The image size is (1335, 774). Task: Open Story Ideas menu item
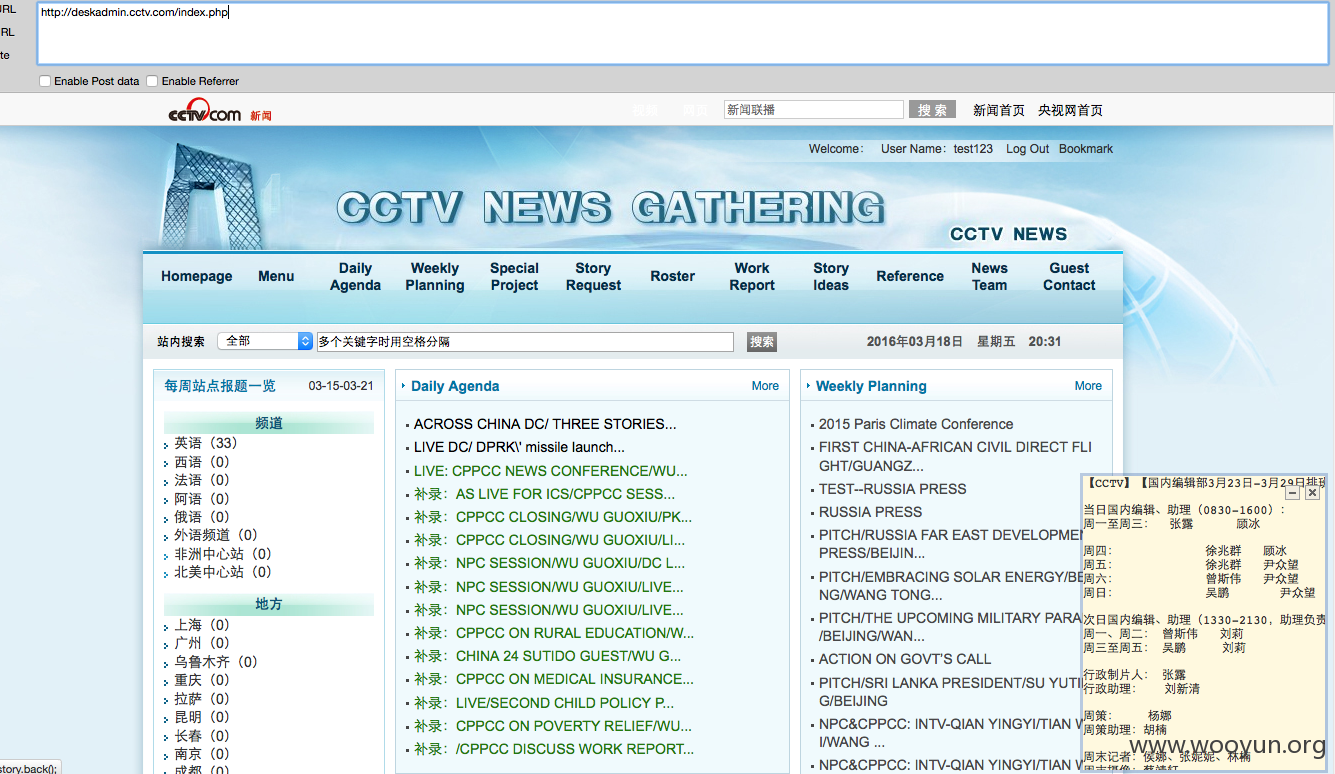click(831, 276)
